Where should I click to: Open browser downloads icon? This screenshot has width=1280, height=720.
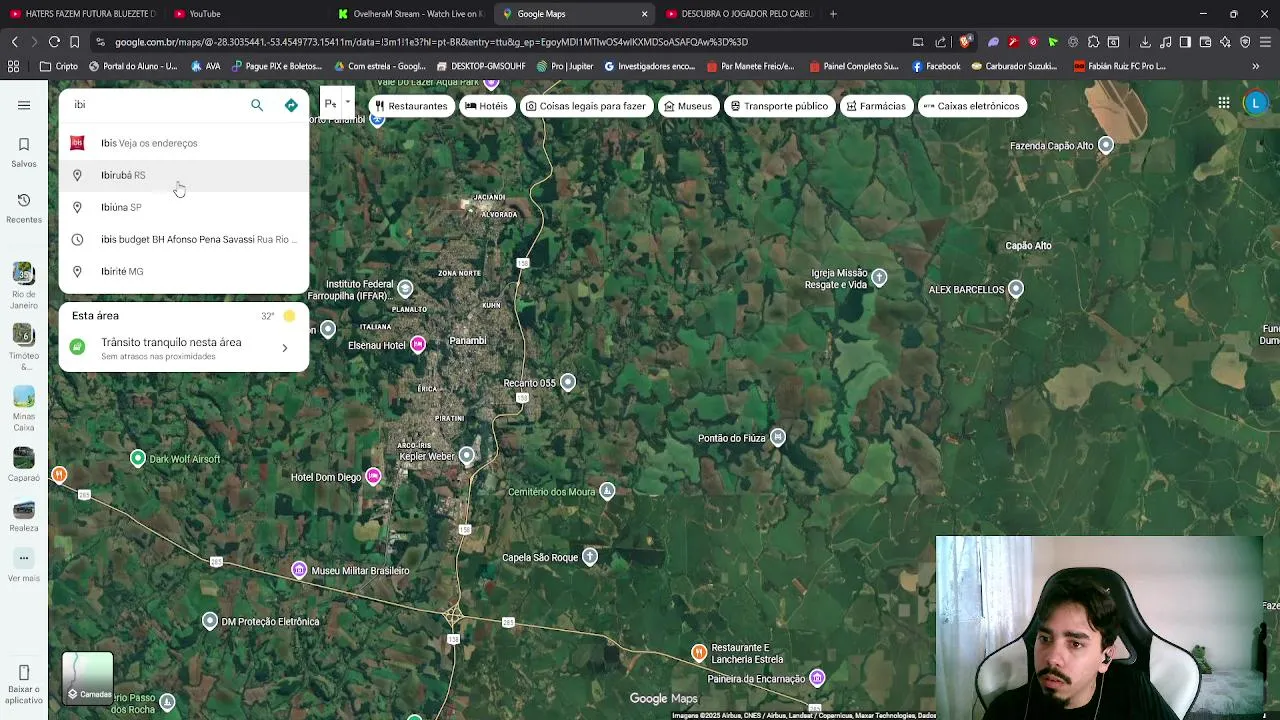1145,42
